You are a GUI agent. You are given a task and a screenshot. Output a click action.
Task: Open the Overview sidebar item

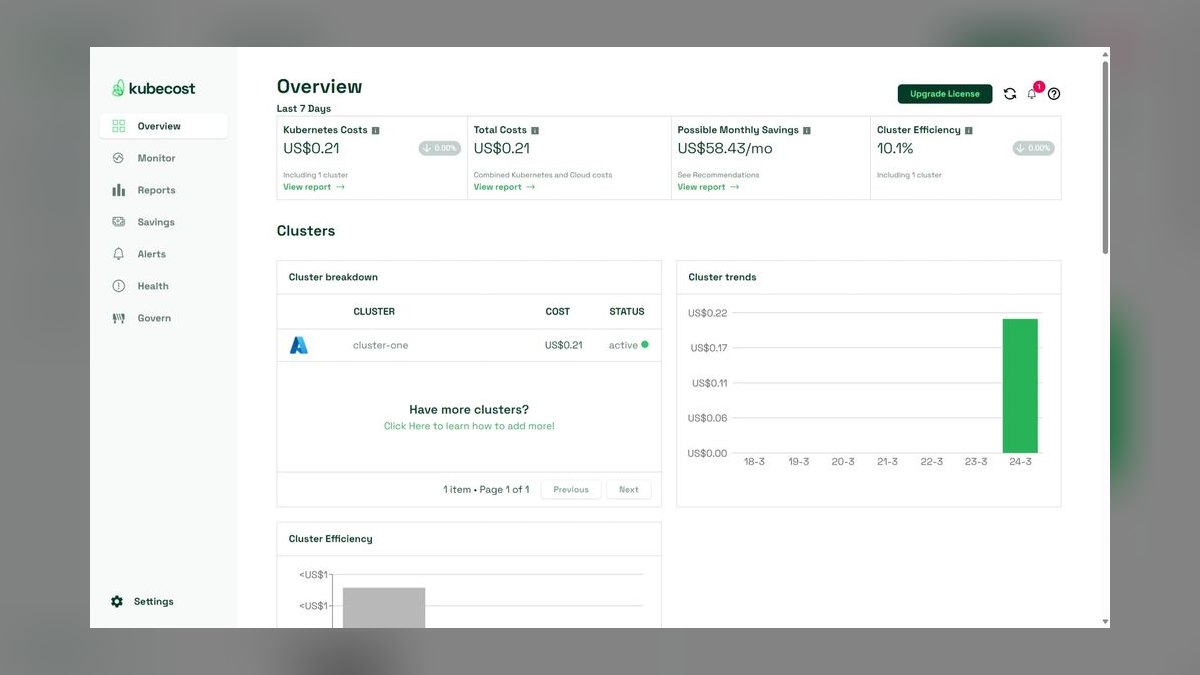click(163, 126)
